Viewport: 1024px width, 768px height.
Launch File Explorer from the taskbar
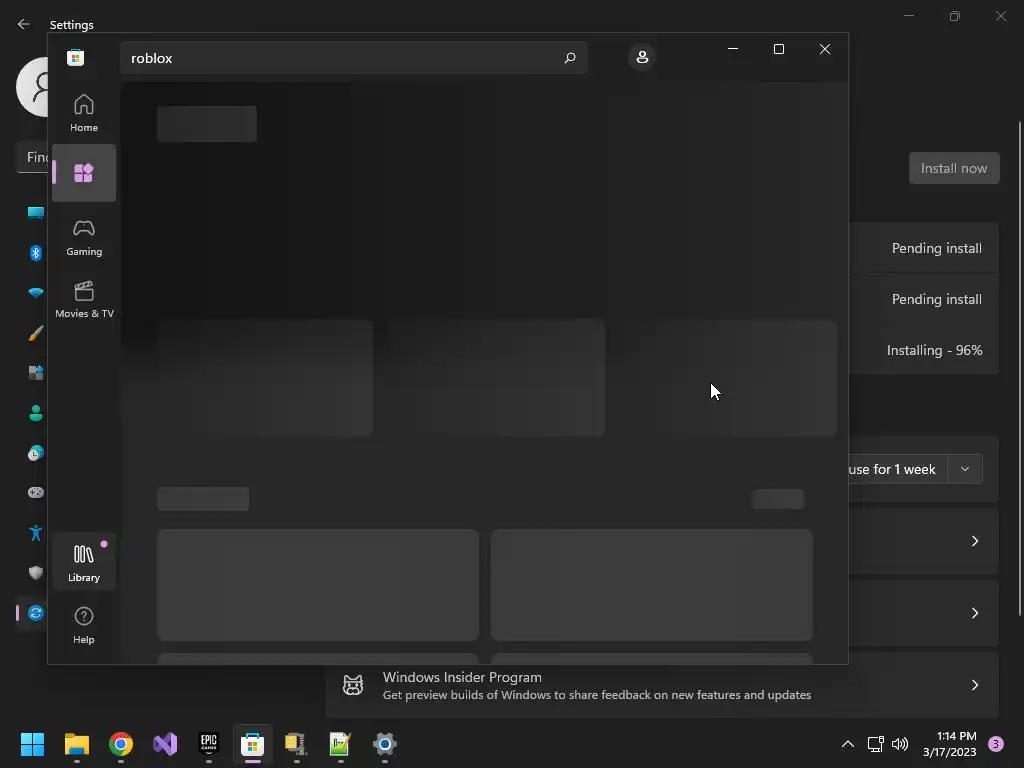(x=77, y=744)
